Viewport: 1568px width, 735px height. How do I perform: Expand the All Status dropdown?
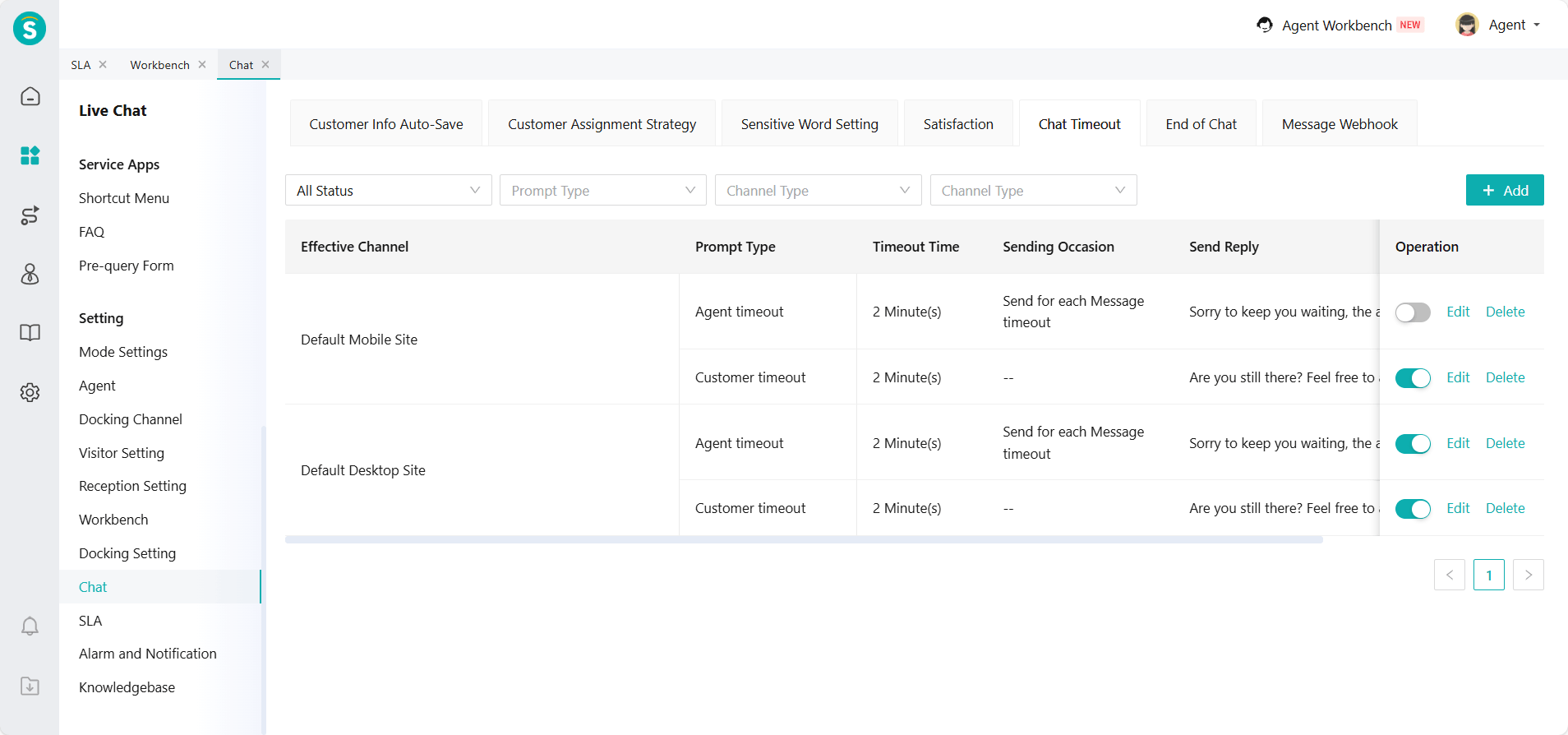pyautogui.click(x=388, y=191)
